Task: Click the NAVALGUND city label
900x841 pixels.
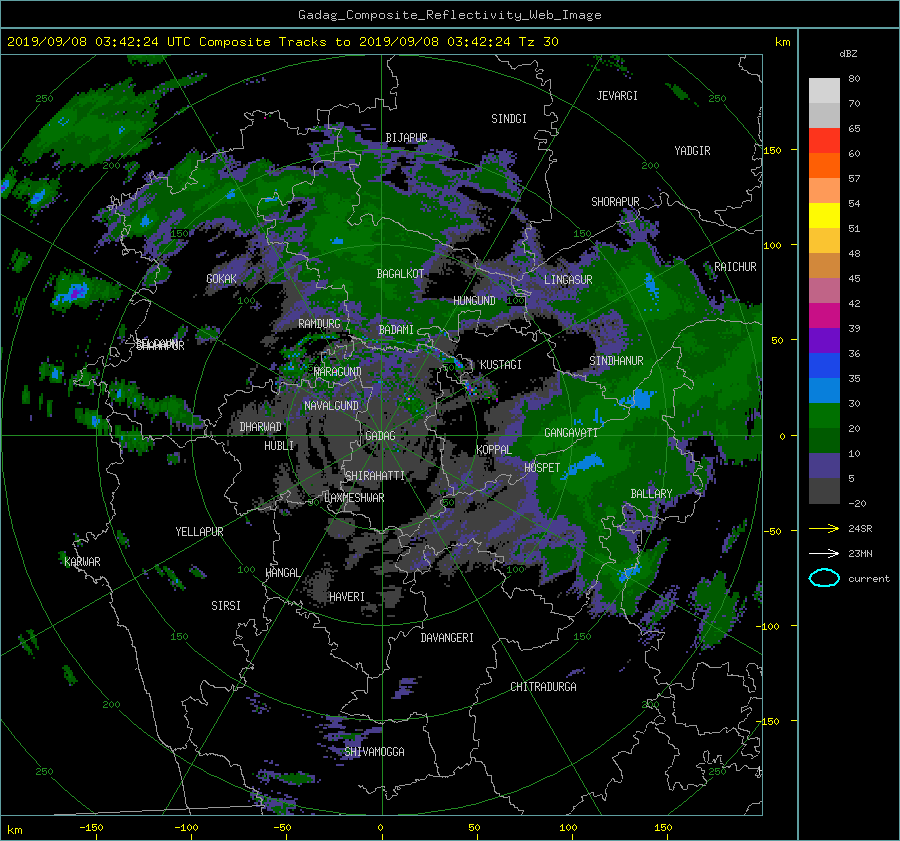Action: pyautogui.click(x=331, y=406)
